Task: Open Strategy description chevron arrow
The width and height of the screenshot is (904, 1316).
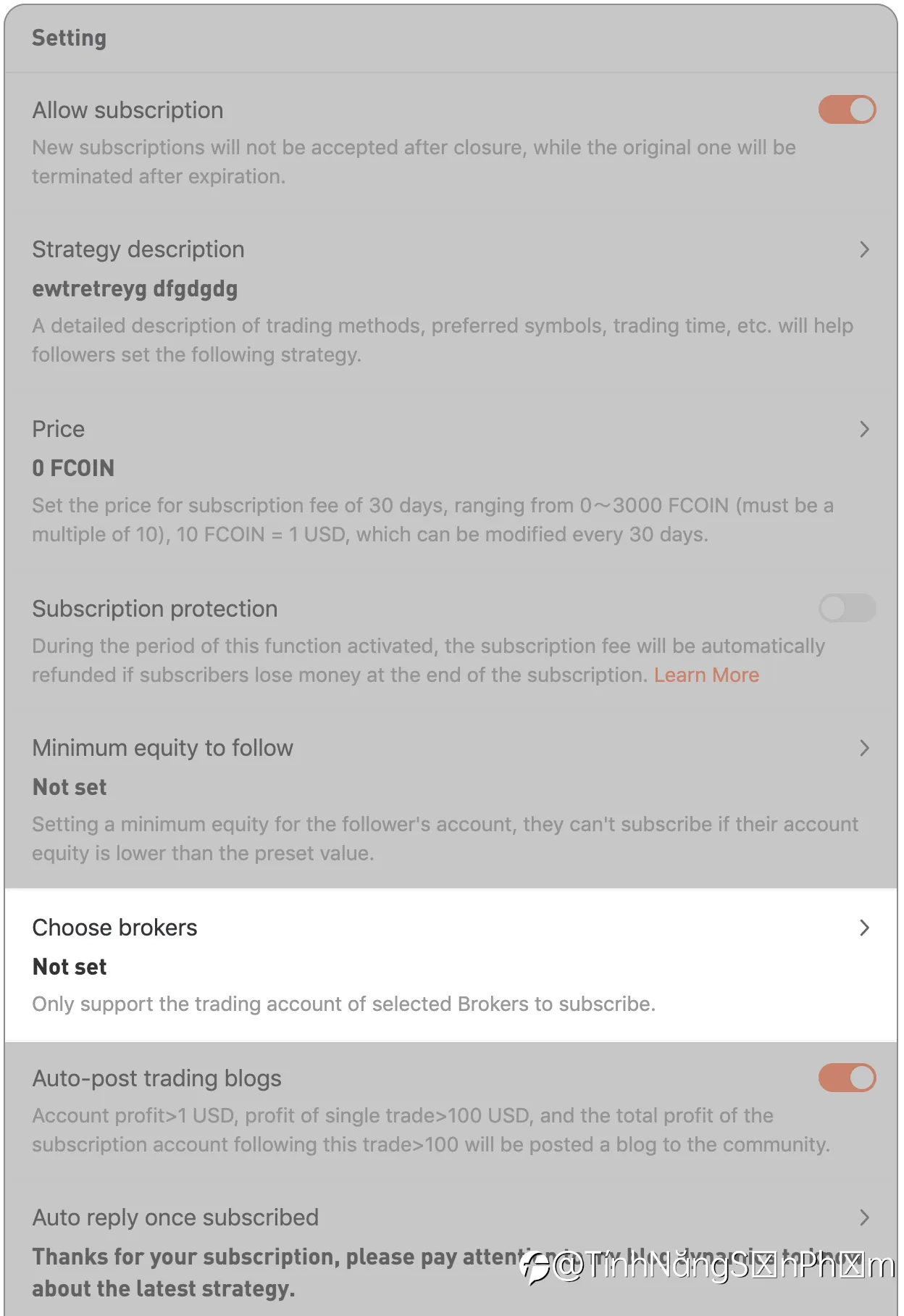Action: tap(864, 250)
